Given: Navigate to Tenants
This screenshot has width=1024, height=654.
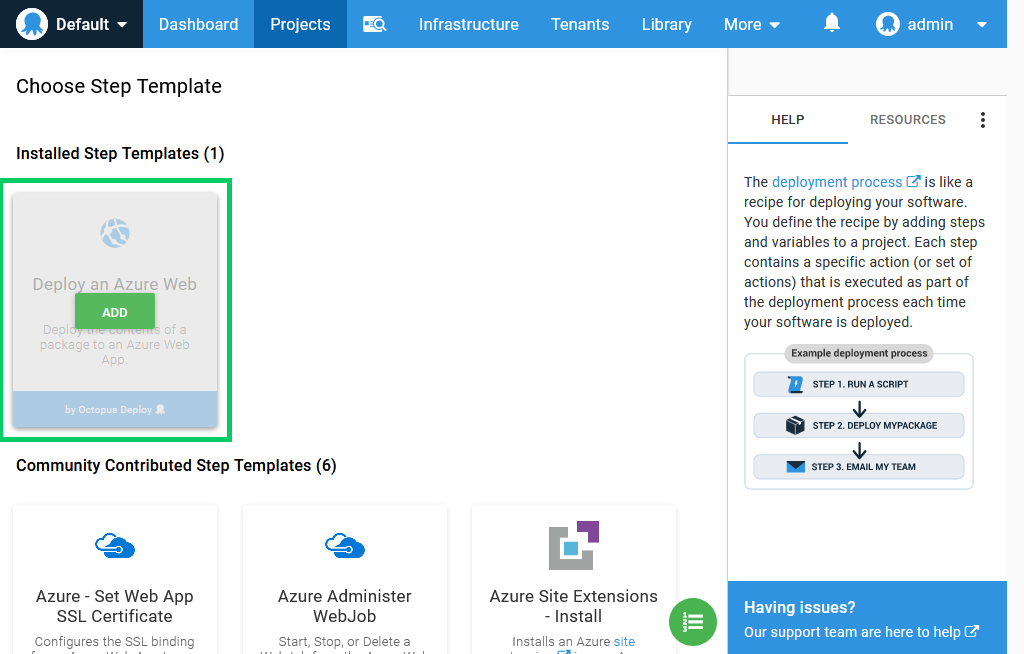Looking at the screenshot, I should 580,24.
